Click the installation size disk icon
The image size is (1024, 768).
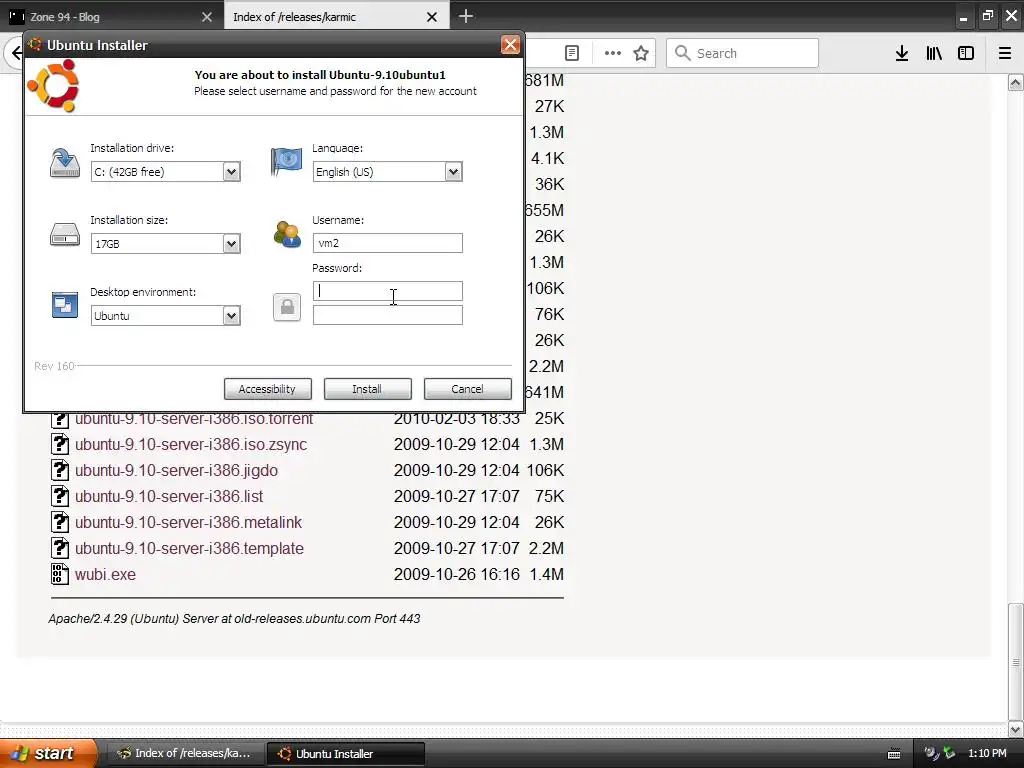click(65, 234)
